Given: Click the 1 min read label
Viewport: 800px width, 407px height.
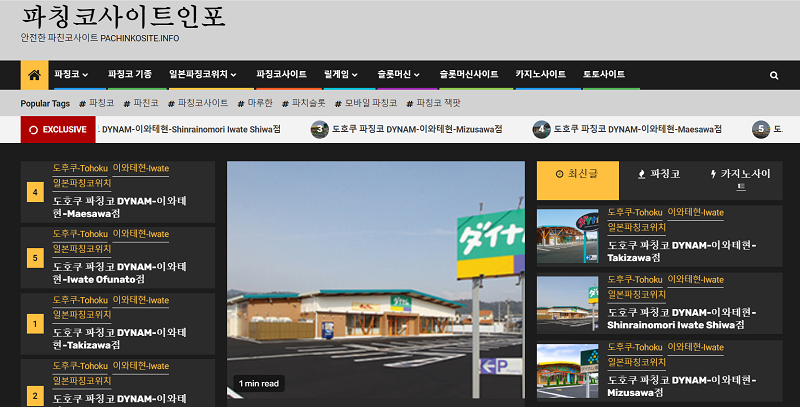Looking at the screenshot, I should click(259, 384).
